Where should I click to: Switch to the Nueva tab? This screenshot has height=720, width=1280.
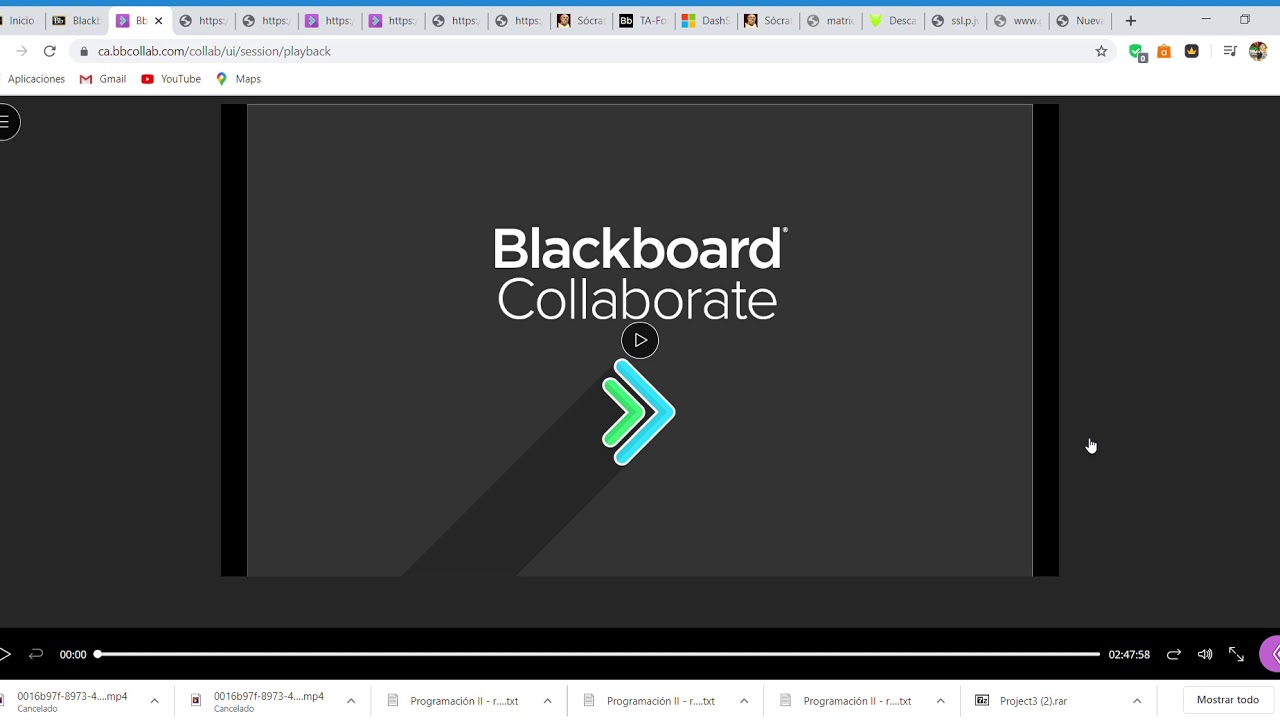[x=1080, y=20]
